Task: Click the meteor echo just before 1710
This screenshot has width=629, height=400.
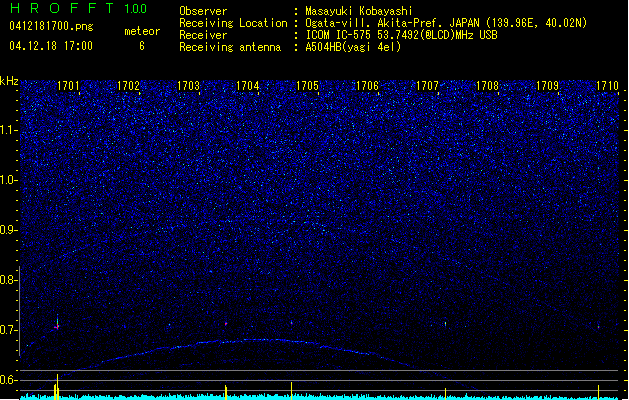Action: point(598,327)
